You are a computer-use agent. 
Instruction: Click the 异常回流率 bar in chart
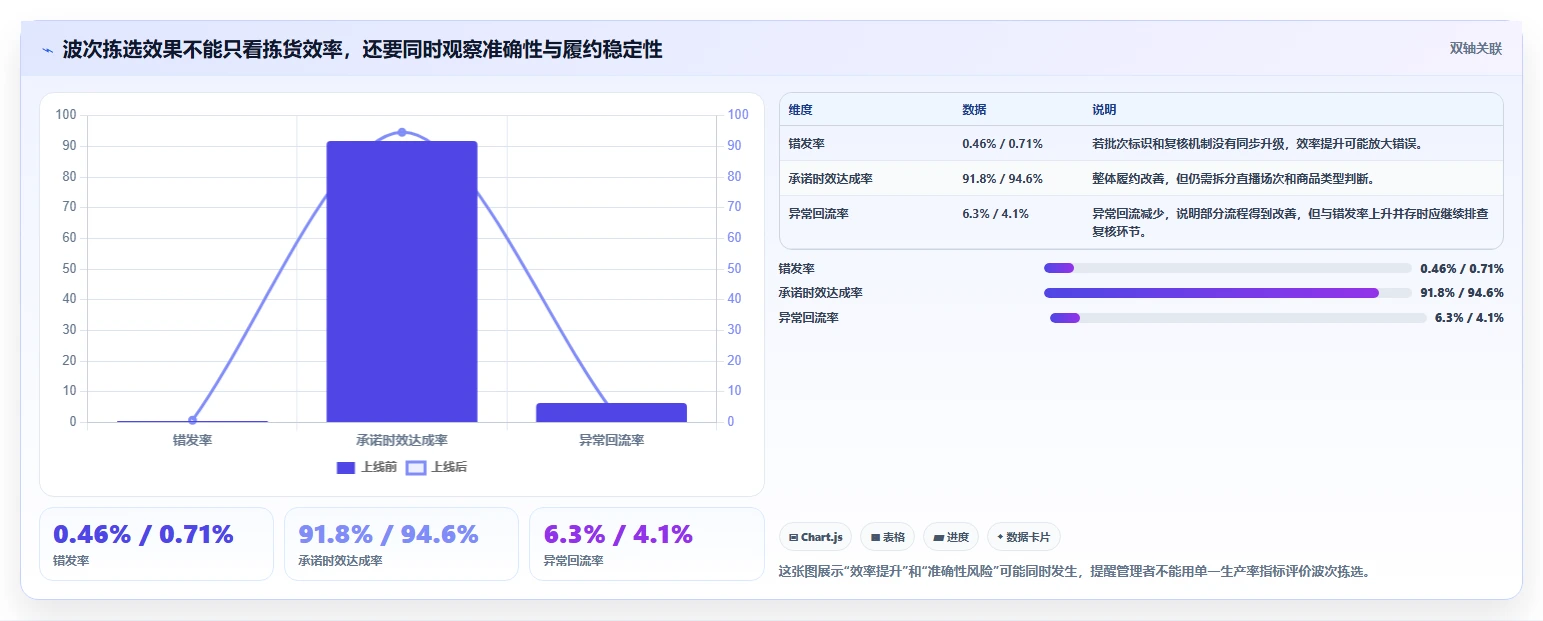[612, 412]
